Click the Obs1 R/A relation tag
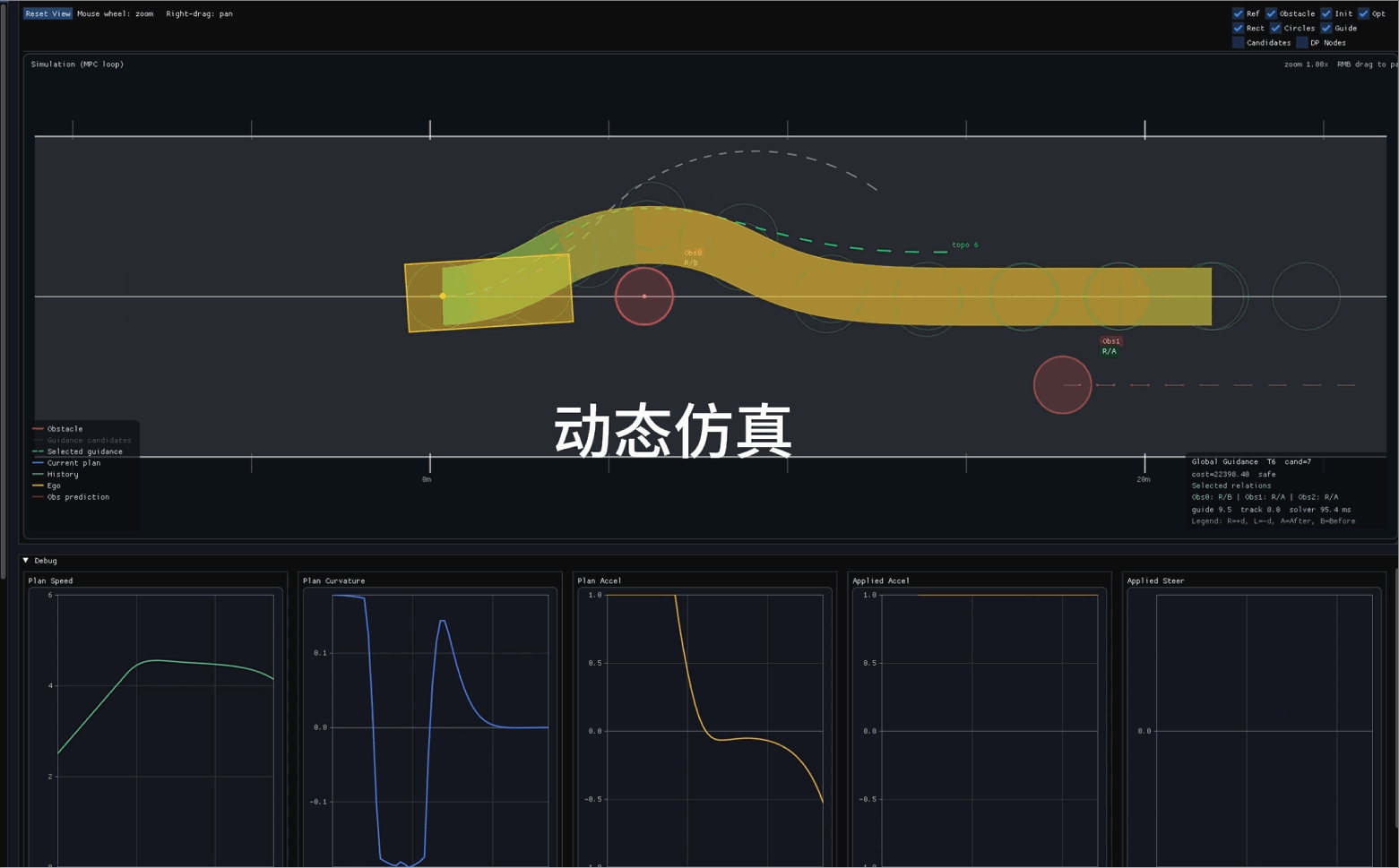The height and width of the screenshot is (868, 1399). [1109, 351]
